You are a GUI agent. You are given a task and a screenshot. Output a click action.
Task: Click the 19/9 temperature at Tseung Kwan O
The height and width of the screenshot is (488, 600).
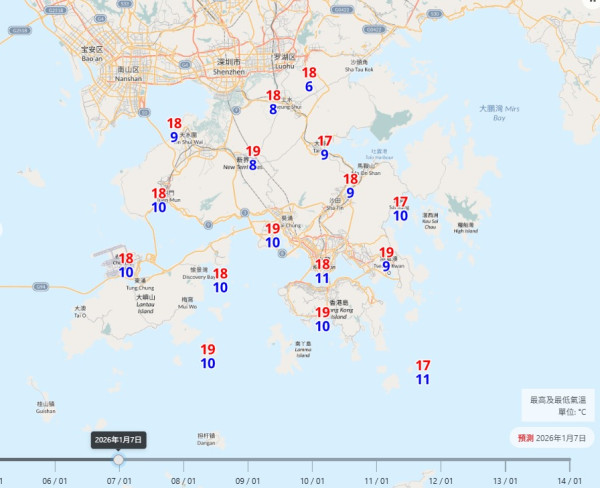pos(386,259)
